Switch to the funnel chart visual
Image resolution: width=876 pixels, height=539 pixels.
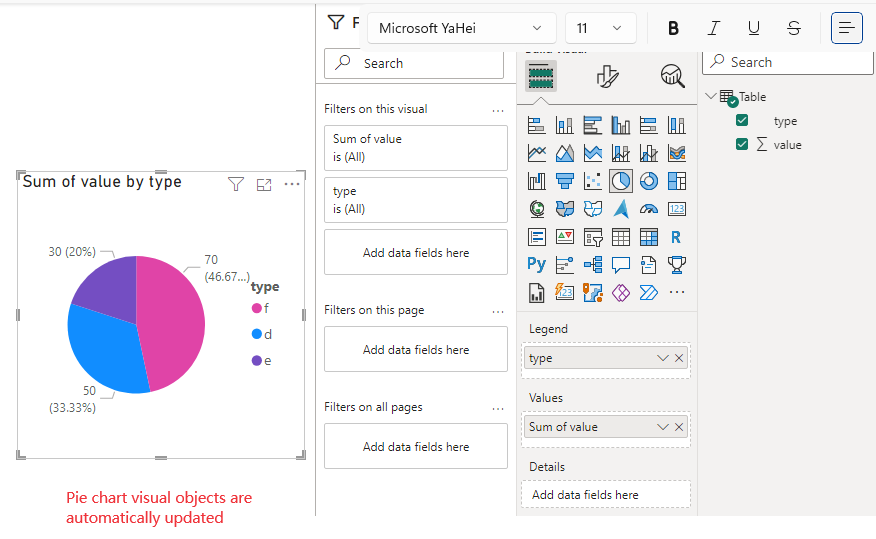[x=564, y=180]
